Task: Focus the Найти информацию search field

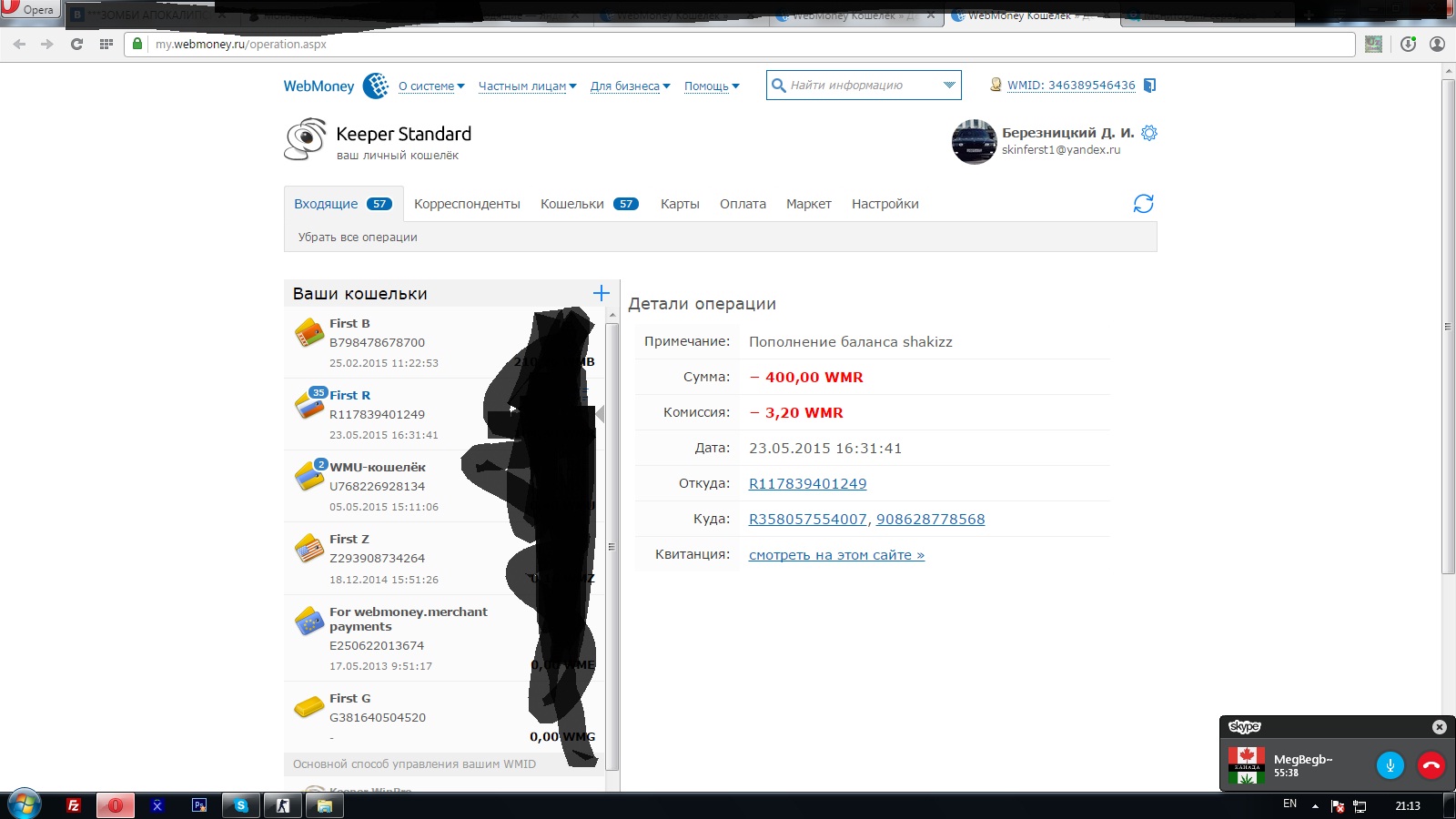Action: coord(863,86)
